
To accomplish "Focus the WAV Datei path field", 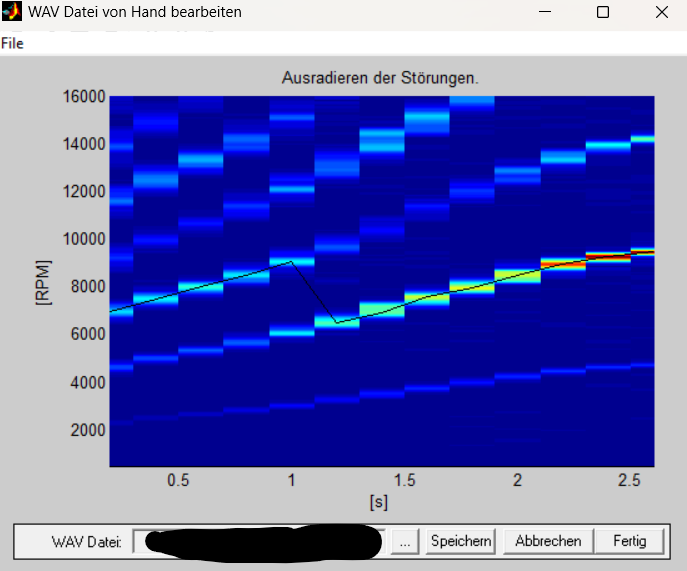I will click(x=258, y=541).
